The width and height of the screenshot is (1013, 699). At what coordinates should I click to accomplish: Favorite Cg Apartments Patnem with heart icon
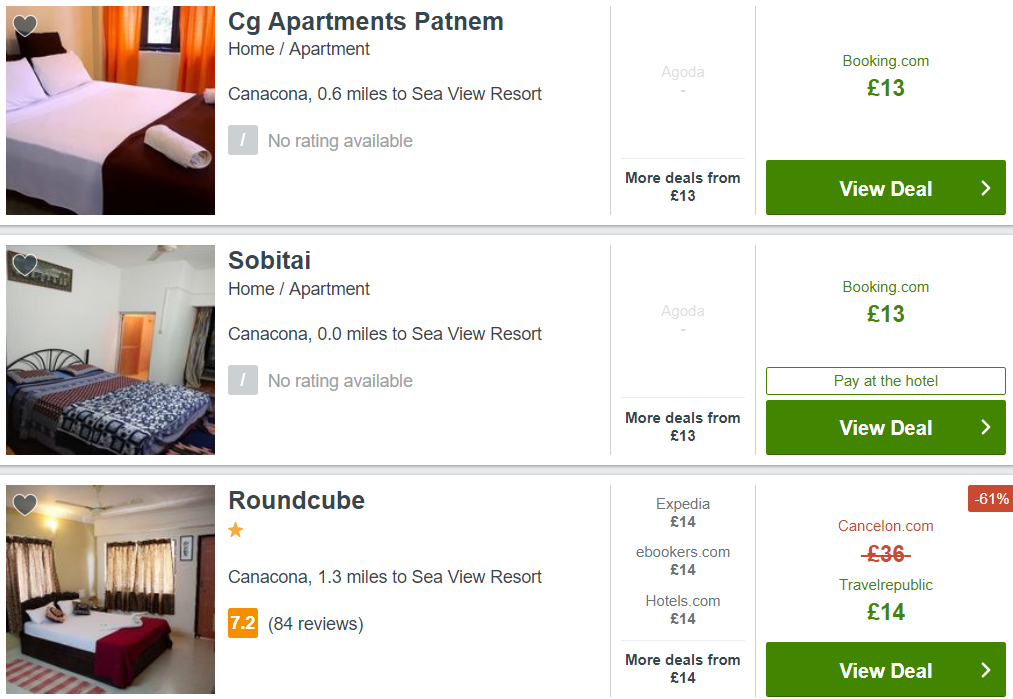click(x=25, y=27)
